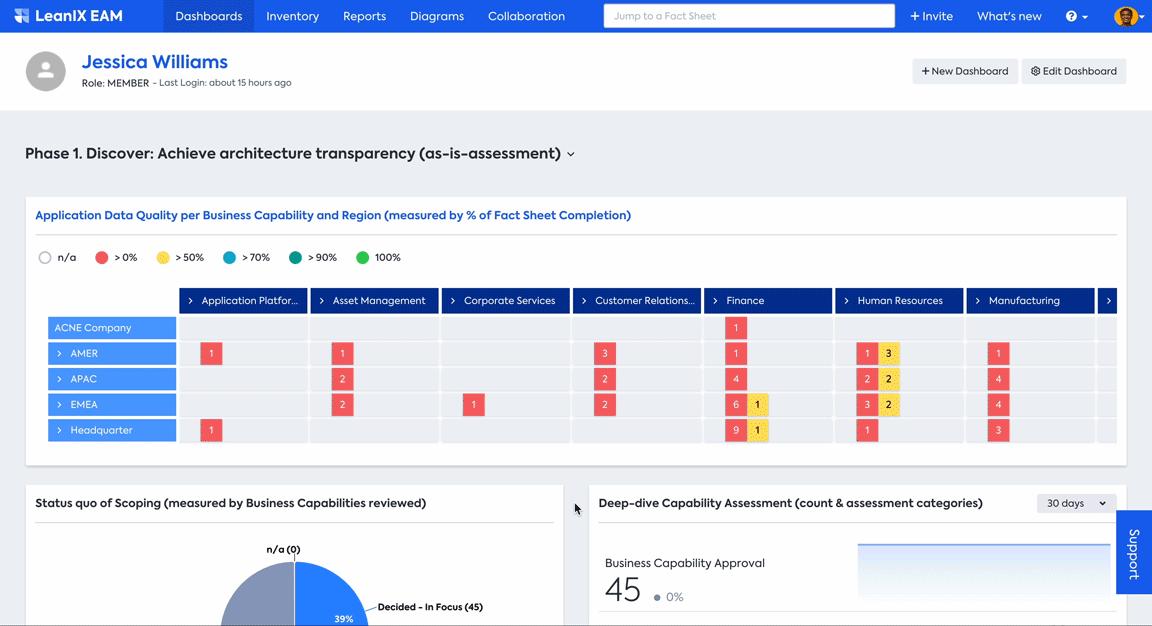Click yellow cell 2 in EMEA Human Resources

pos(888,405)
